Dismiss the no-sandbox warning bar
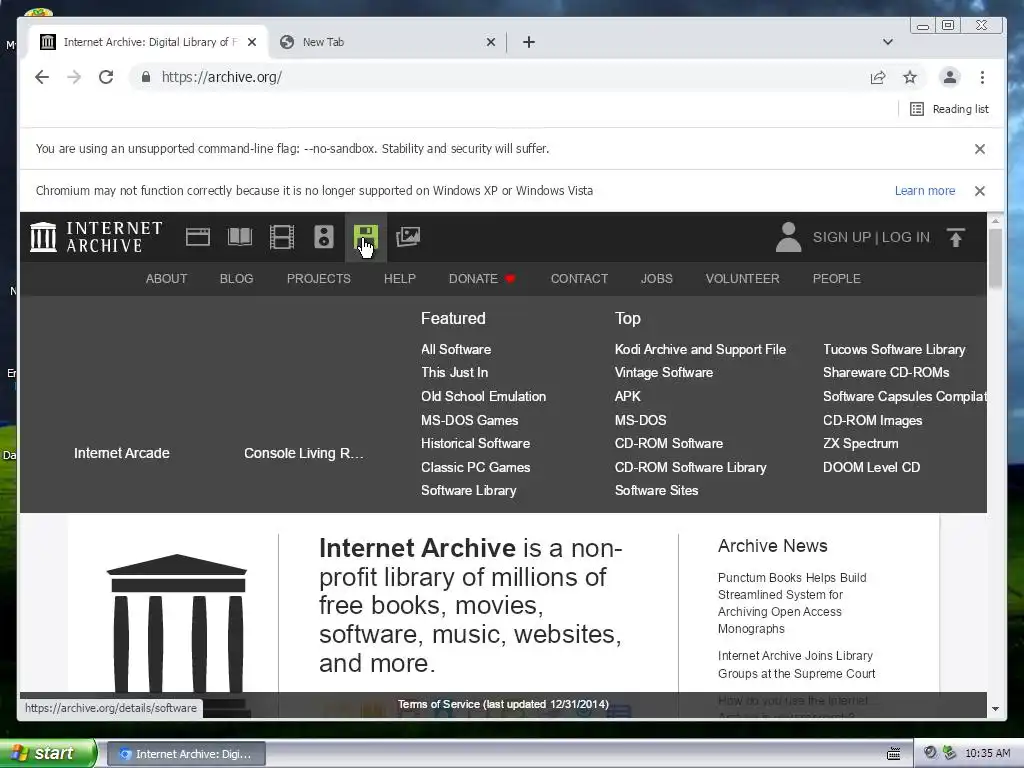Viewport: 1024px width, 768px height. 980,149
